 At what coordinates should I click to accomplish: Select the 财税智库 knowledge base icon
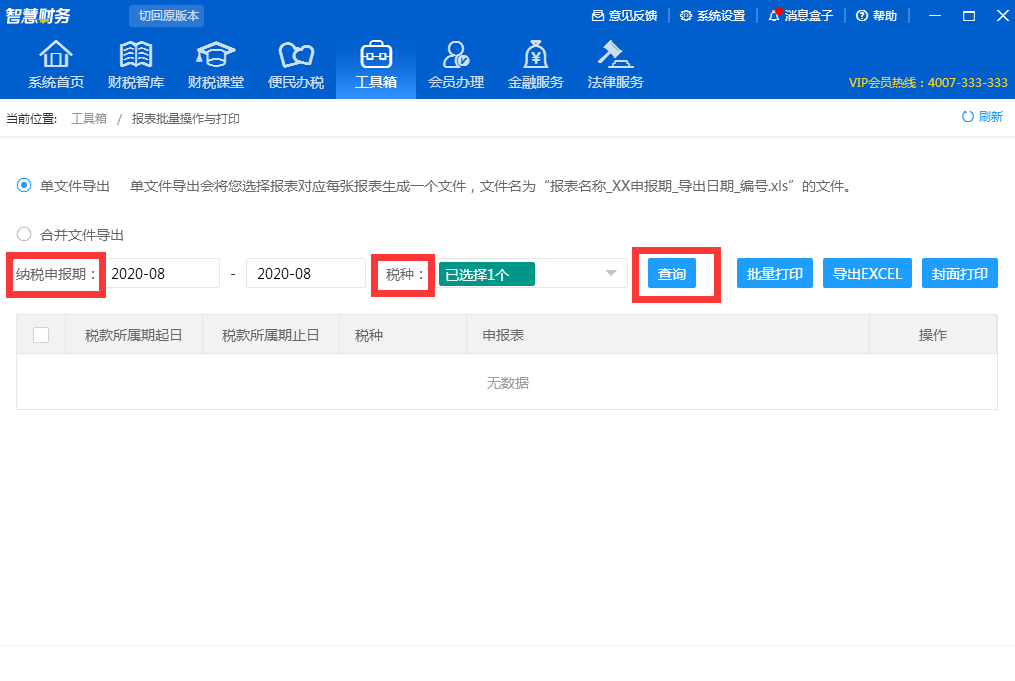[135, 62]
